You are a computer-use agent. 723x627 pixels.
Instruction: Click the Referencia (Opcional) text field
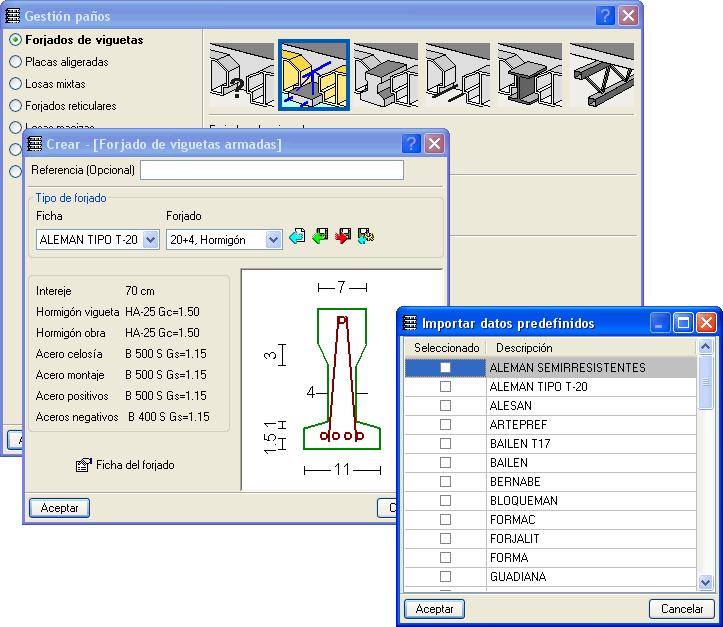pyautogui.click(x=272, y=170)
